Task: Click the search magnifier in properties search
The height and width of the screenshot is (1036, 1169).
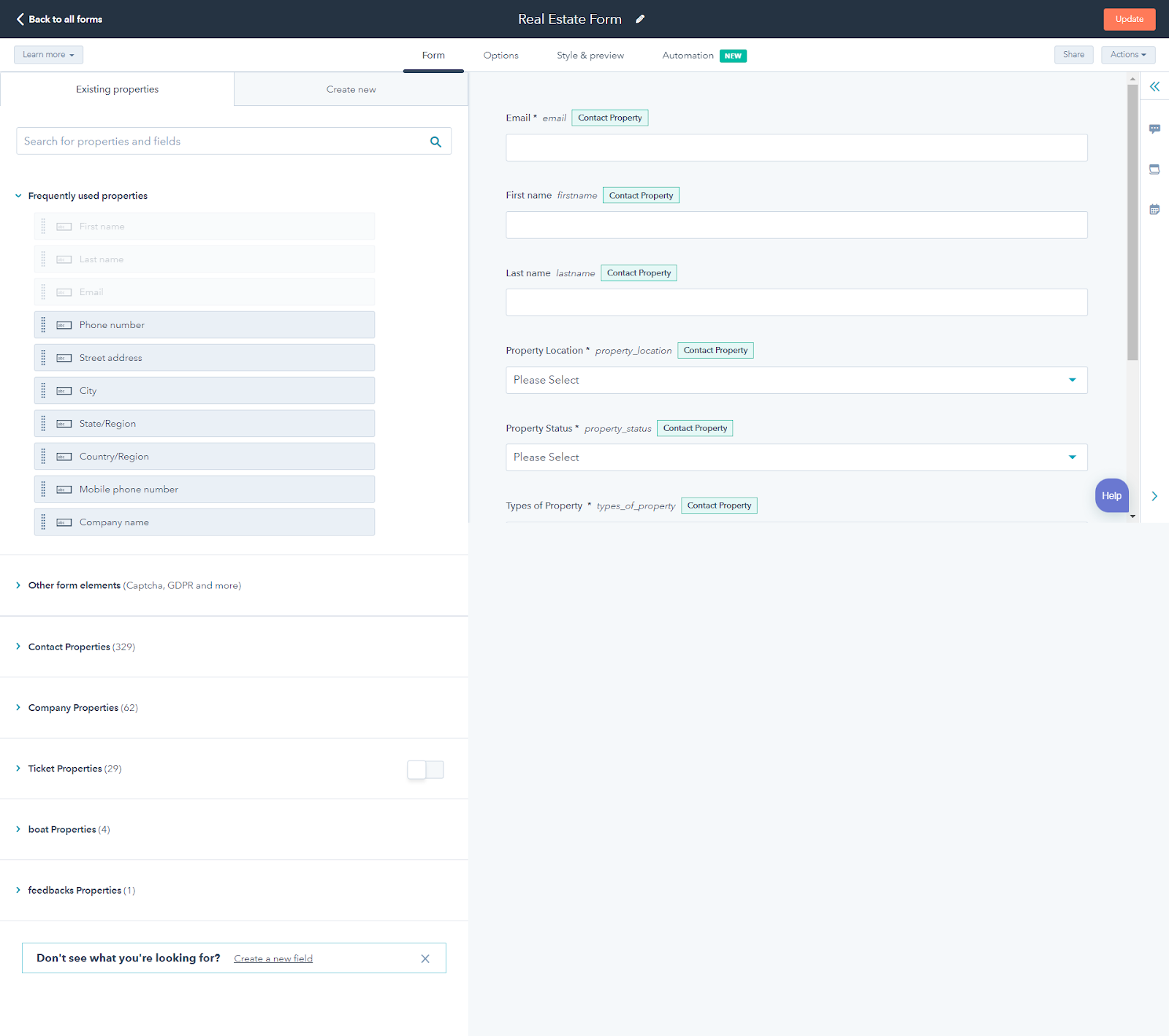Action: click(x=435, y=141)
